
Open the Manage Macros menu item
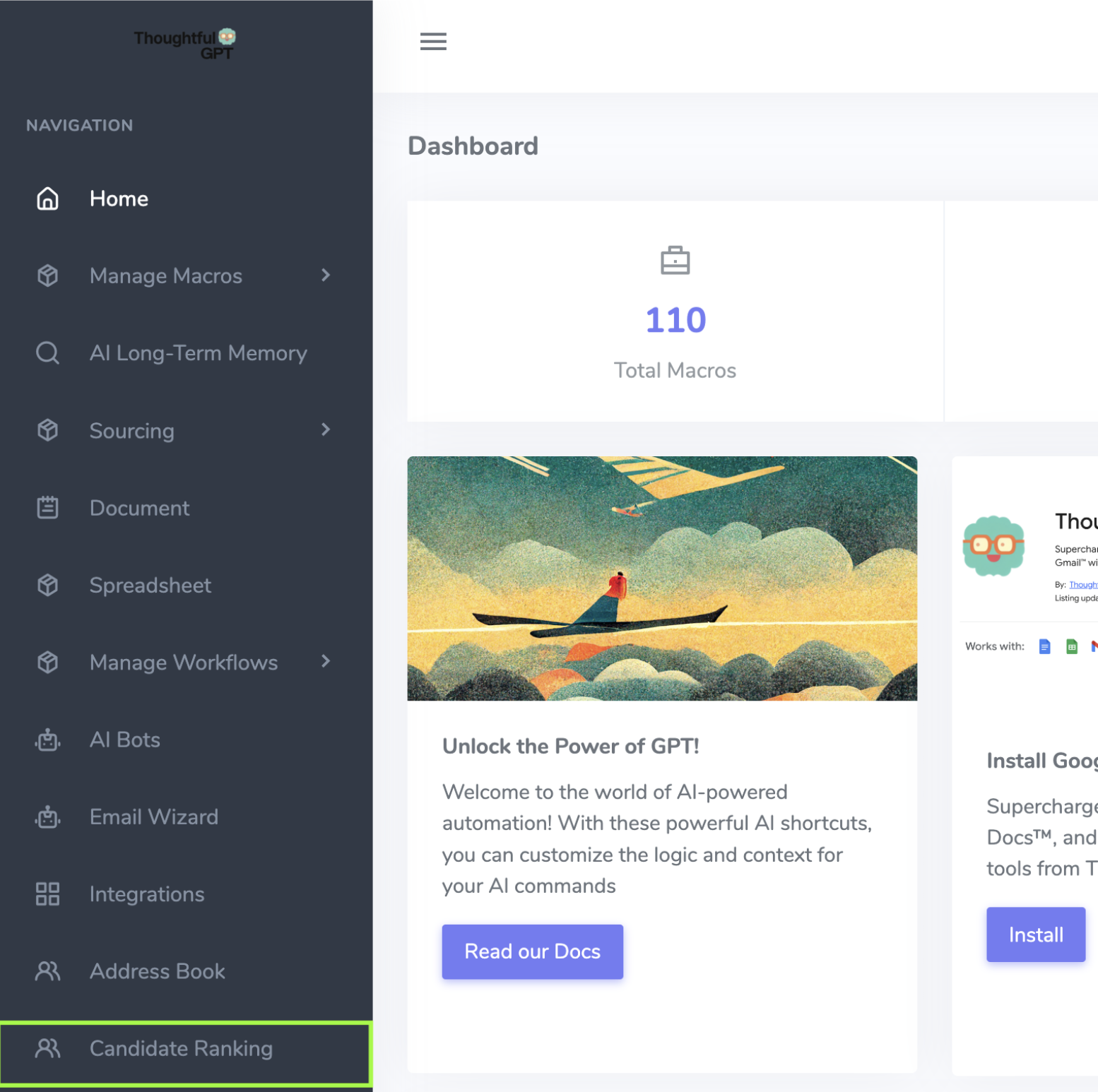(187, 275)
